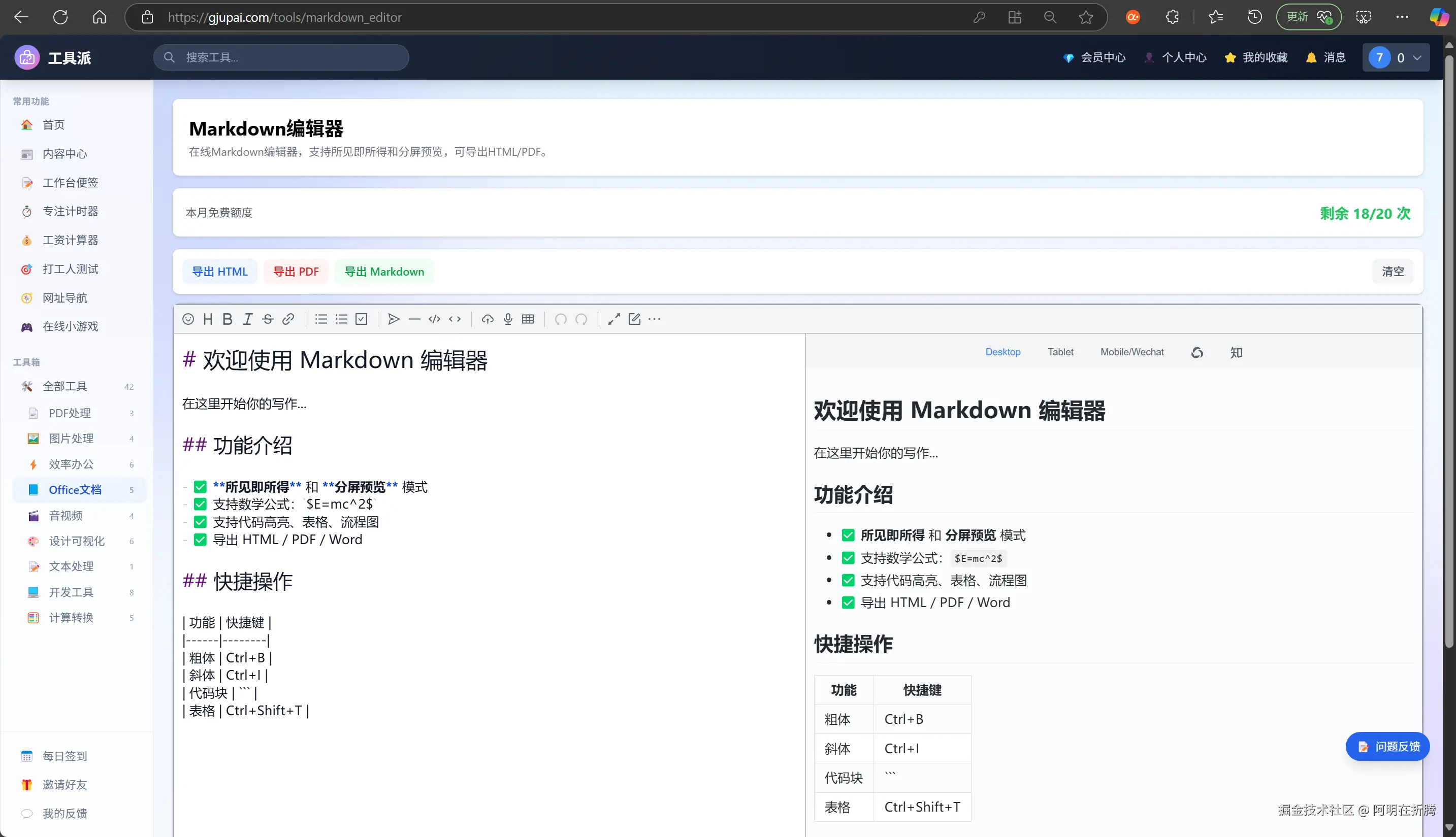The image size is (1456, 837).
Task: Open the 问题反馈 feedback button
Action: [x=1387, y=746]
